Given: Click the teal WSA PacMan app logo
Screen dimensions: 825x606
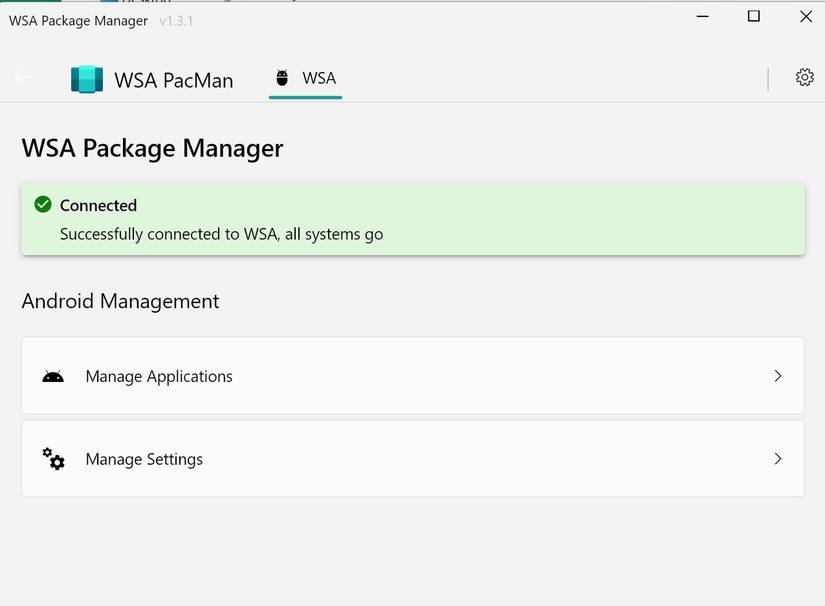Looking at the screenshot, I should pyautogui.click(x=87, y=77).
